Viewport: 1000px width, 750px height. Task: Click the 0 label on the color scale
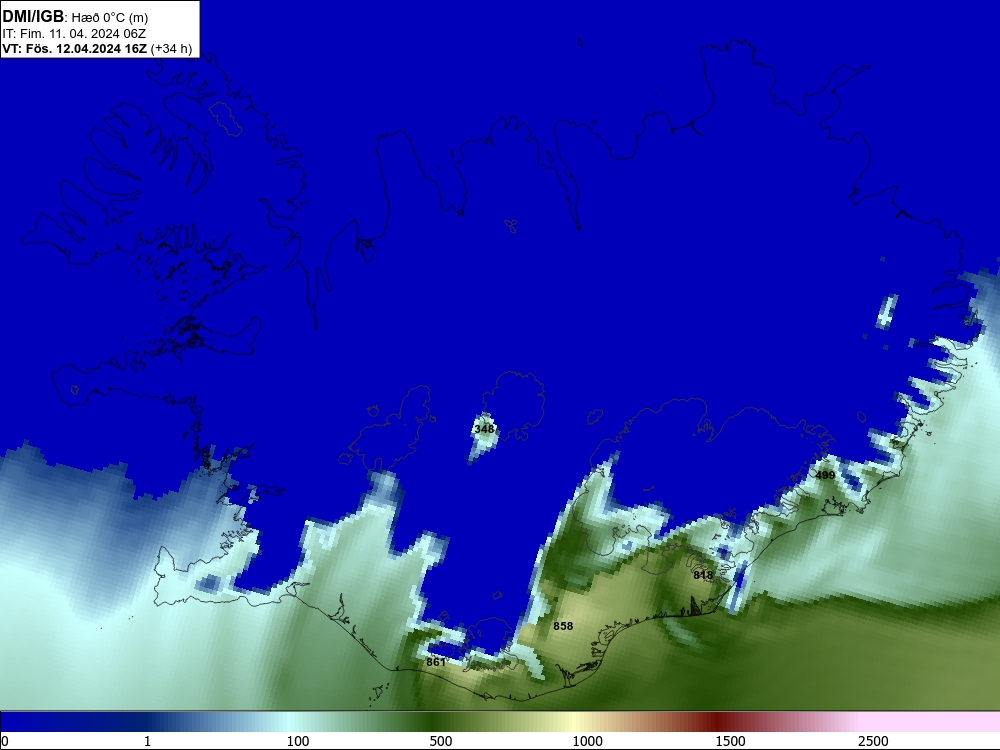click(6, 741)
